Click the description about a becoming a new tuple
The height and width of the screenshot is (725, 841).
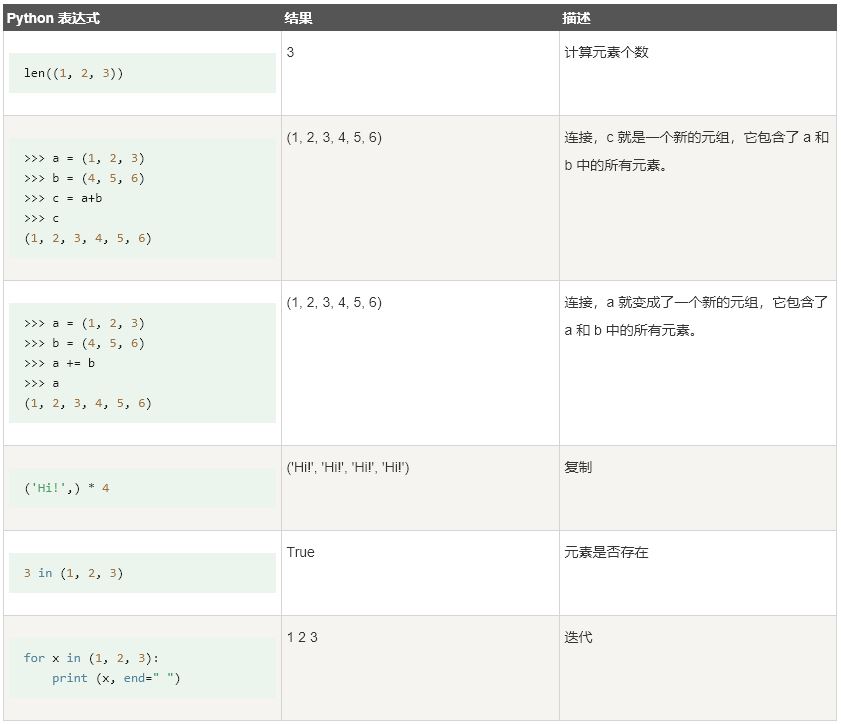(x=696, y=316)
